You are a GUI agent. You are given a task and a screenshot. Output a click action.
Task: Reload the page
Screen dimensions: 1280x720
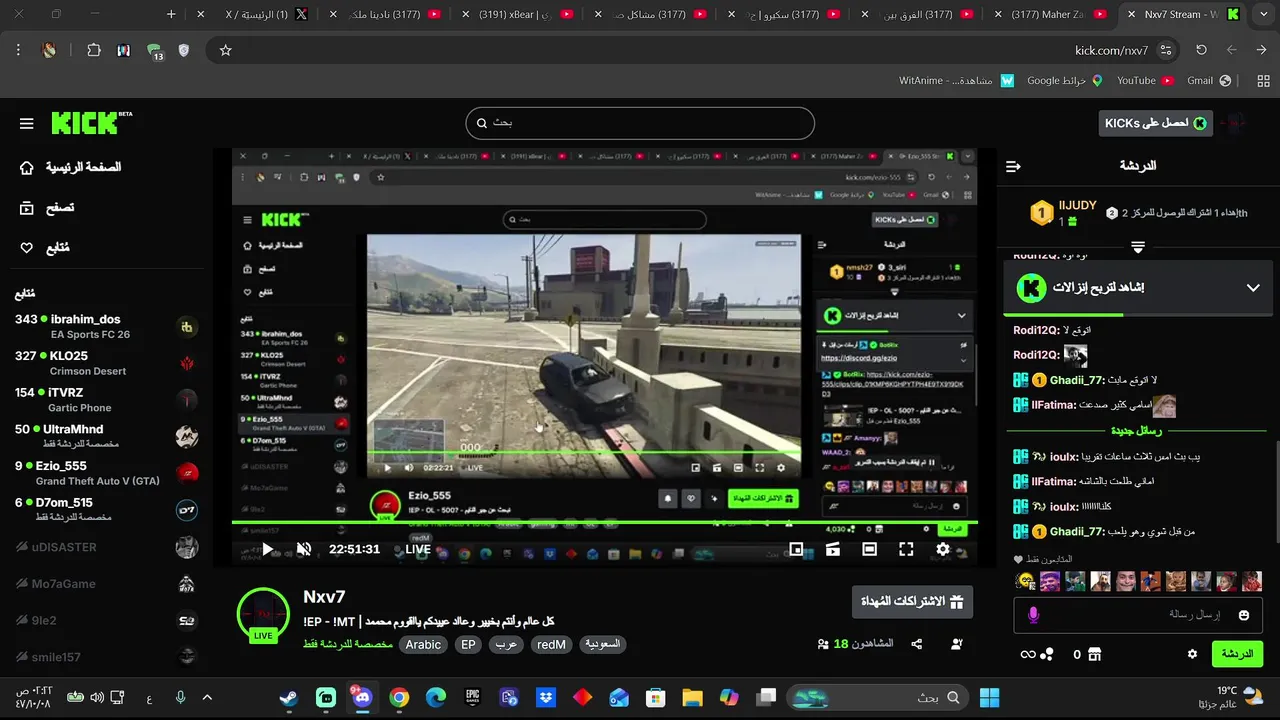pos(1201,50)
